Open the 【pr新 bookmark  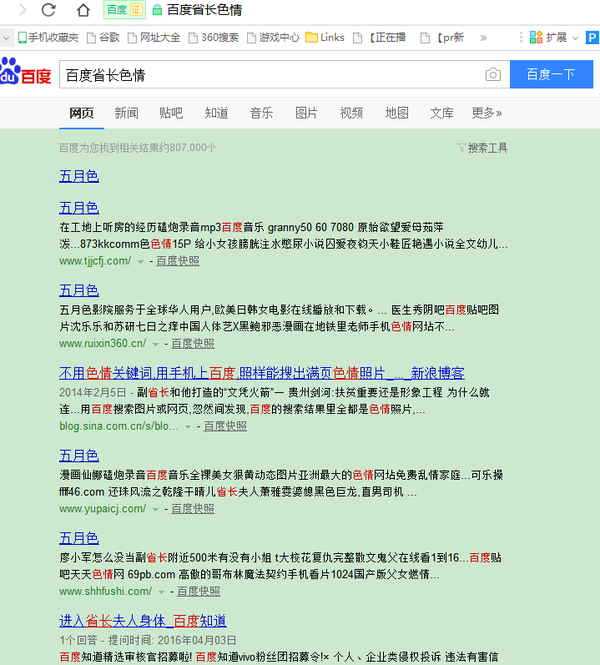(x=443, y=38)
